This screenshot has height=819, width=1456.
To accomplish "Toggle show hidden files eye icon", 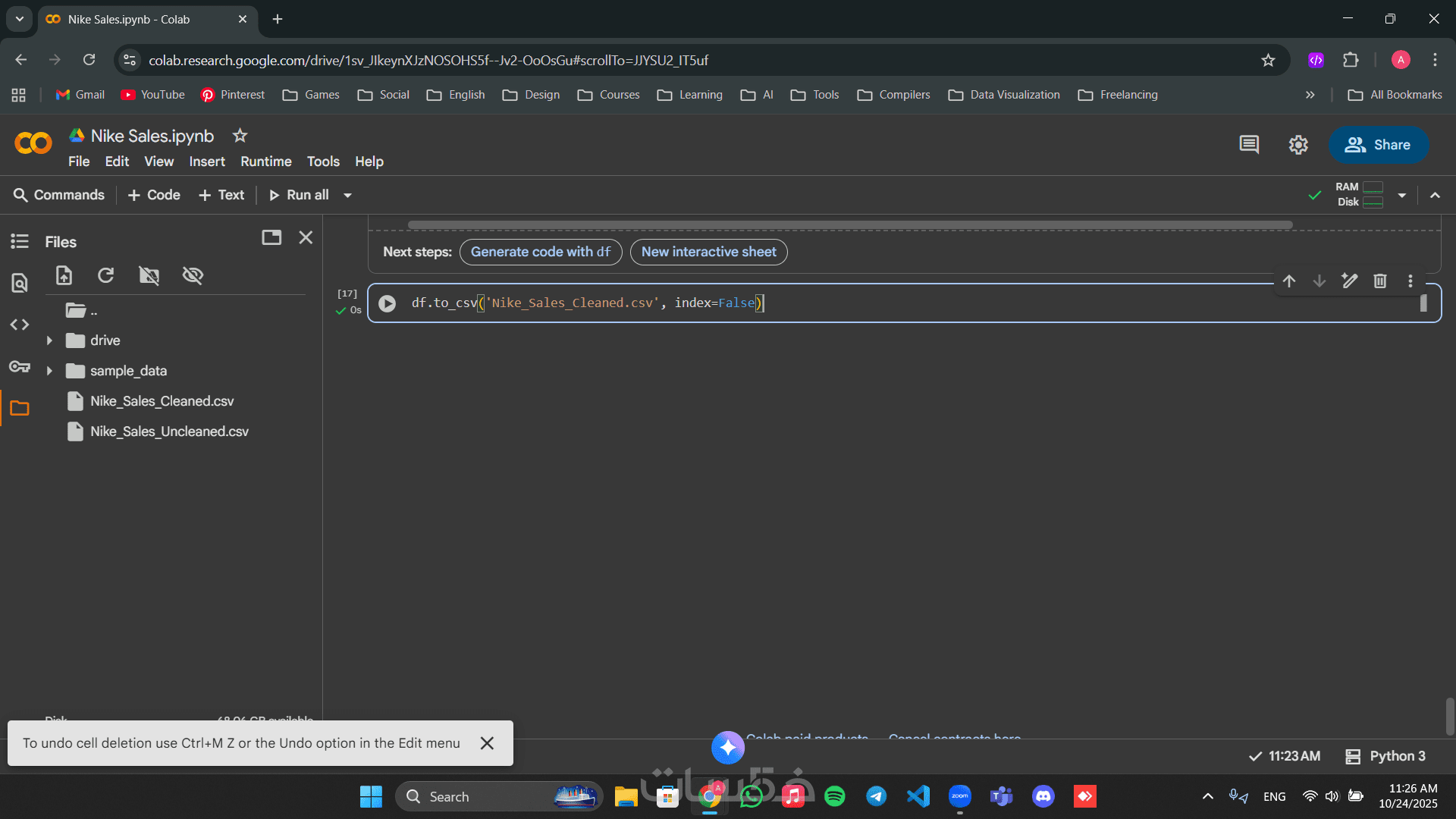I will tap(193, 275).
